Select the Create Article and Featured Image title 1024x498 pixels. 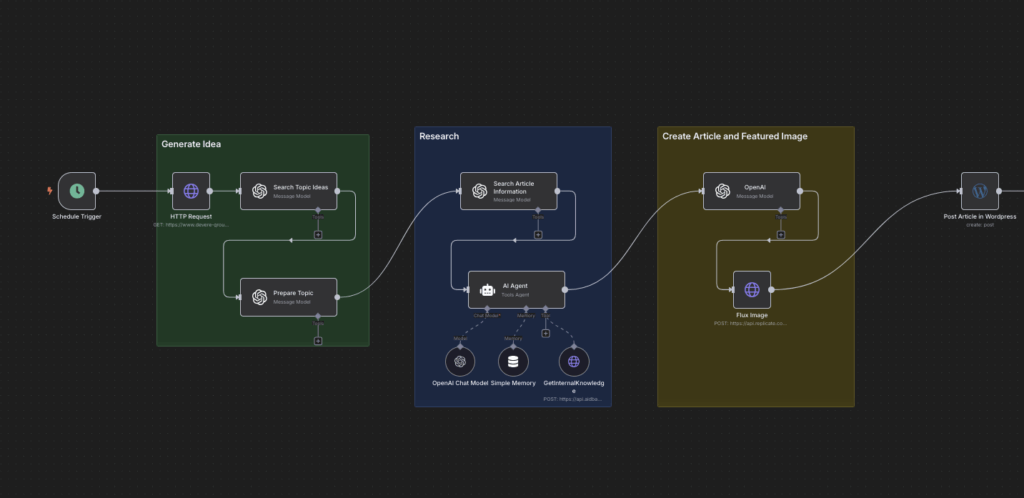pyautogui.click(x=735, y=136)
